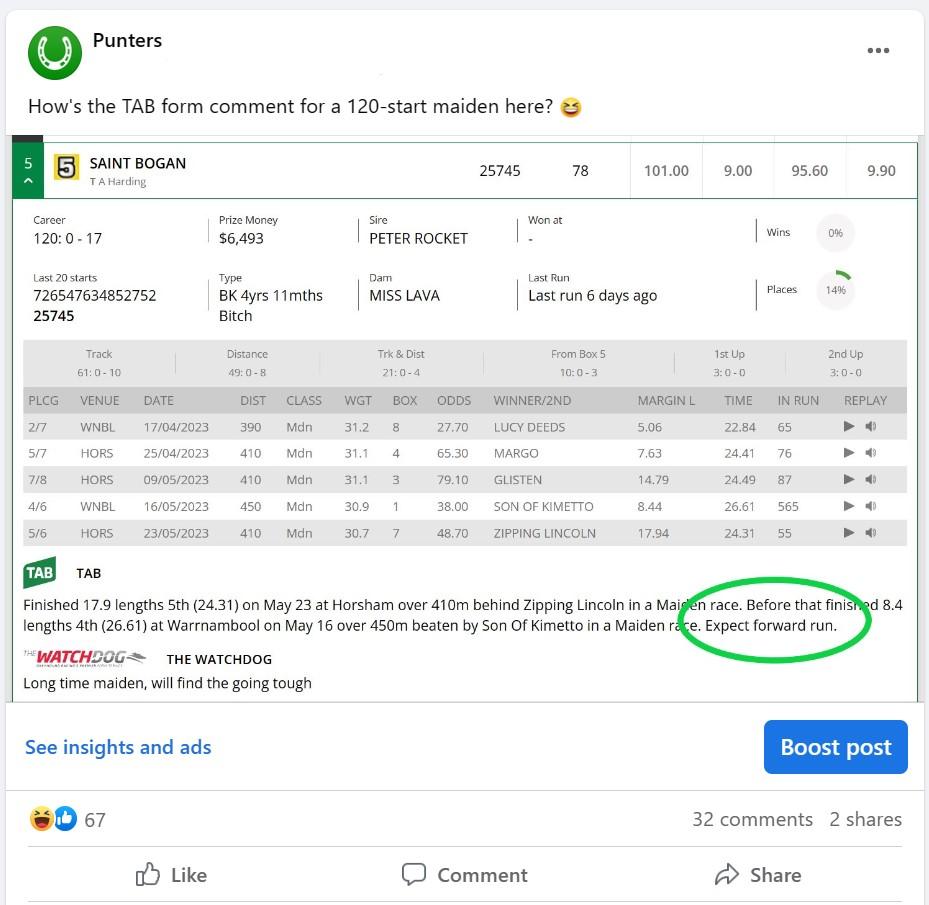Play audio for the Son of Kimetto race
The image size is (929, 905).
coord(870,506)
